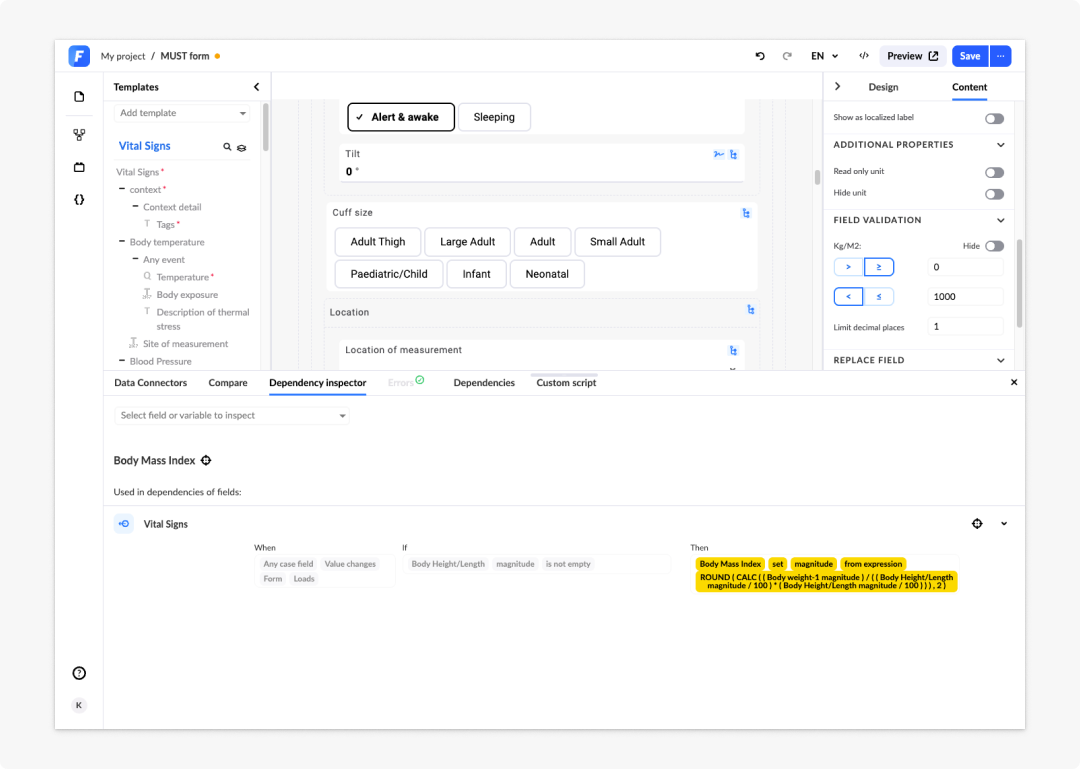Collapse the Additional Properties section
Screen dimensions: 1080x769
pyautogui.click(x=1001, y=145)
